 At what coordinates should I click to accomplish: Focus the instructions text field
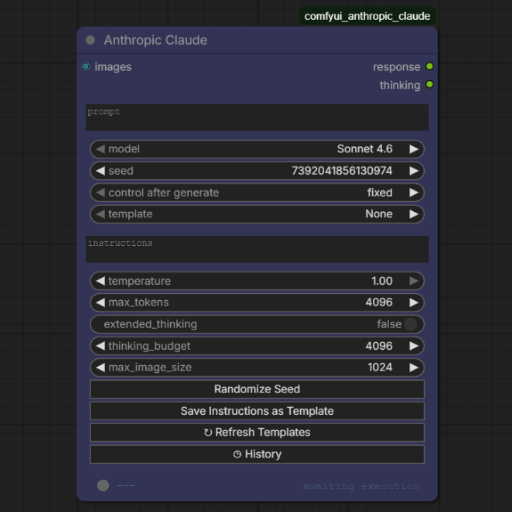(x=257, y=249)
